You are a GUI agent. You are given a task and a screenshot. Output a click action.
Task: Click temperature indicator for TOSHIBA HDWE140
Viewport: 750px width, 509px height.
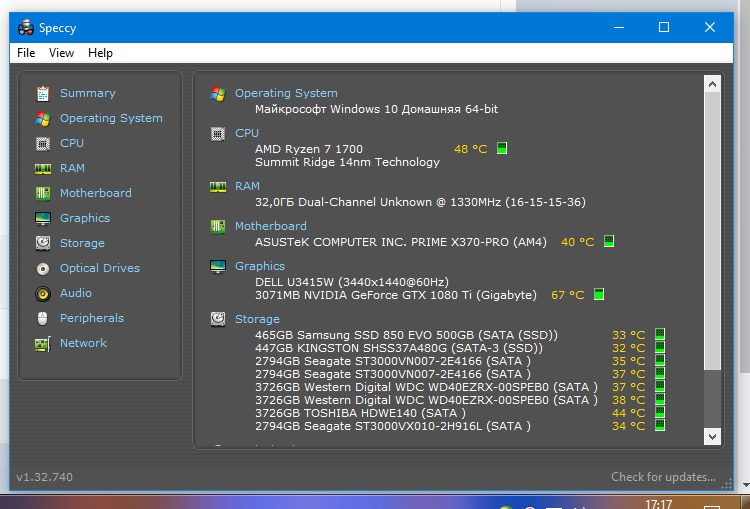click(x=660, y=412)
